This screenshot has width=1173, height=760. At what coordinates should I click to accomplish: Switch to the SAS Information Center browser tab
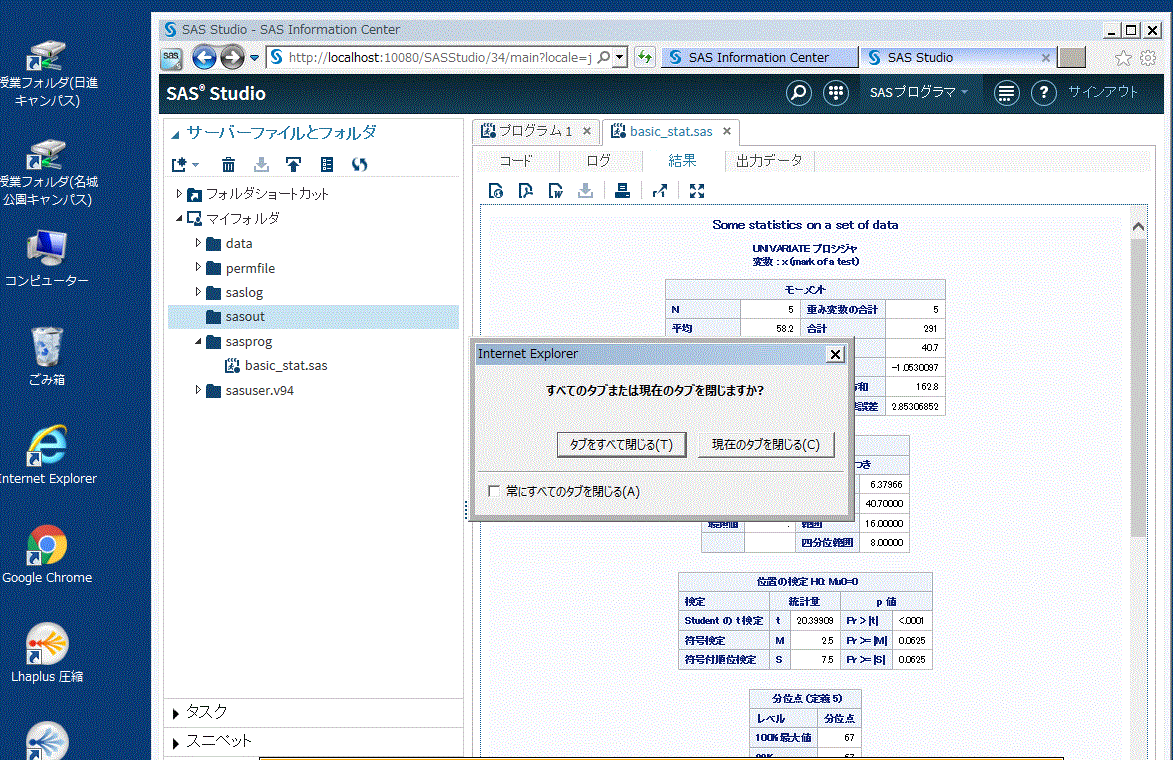click(x=759, y=58)
